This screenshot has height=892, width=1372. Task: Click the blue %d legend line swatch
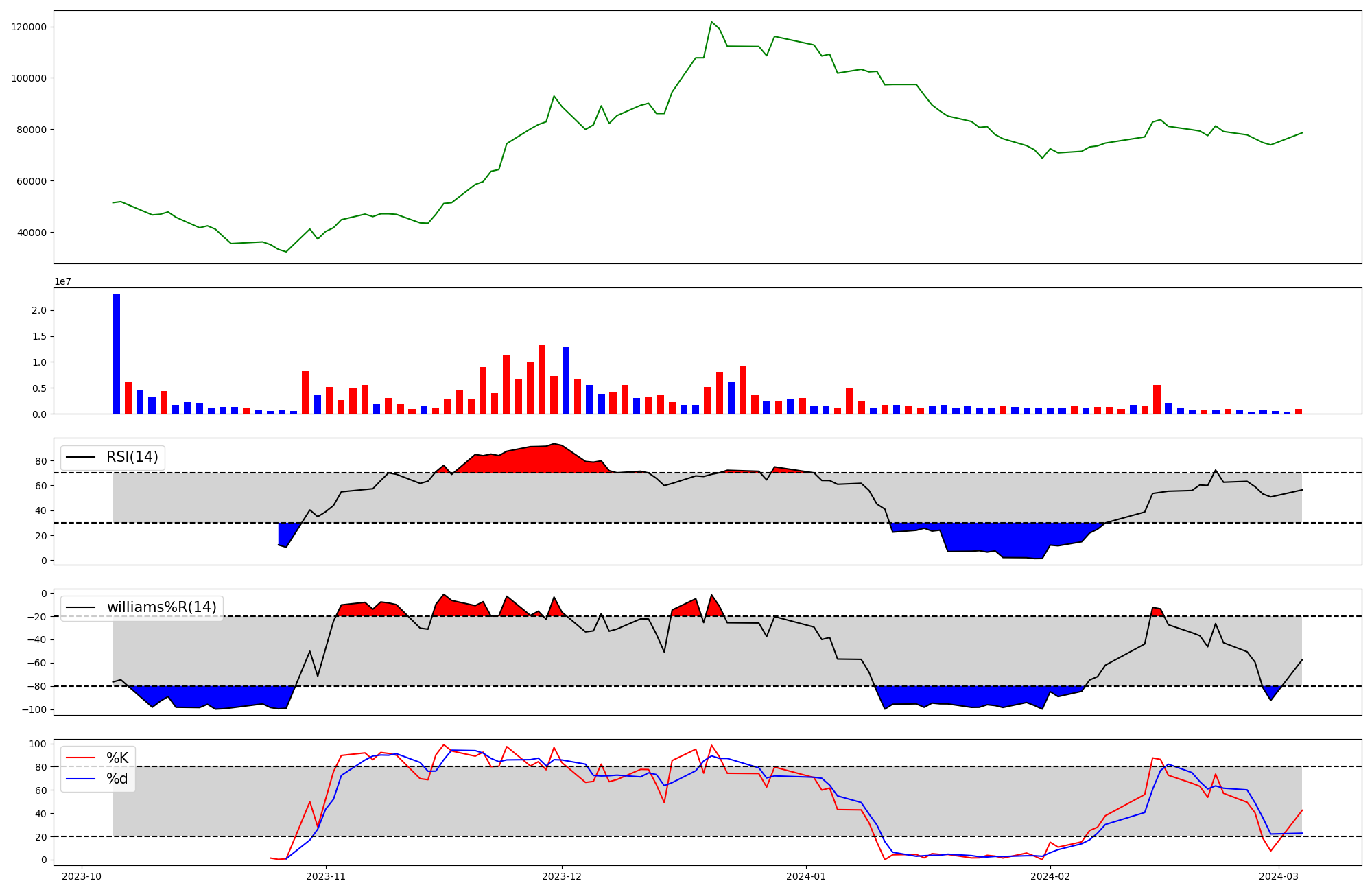coord(80,779)
